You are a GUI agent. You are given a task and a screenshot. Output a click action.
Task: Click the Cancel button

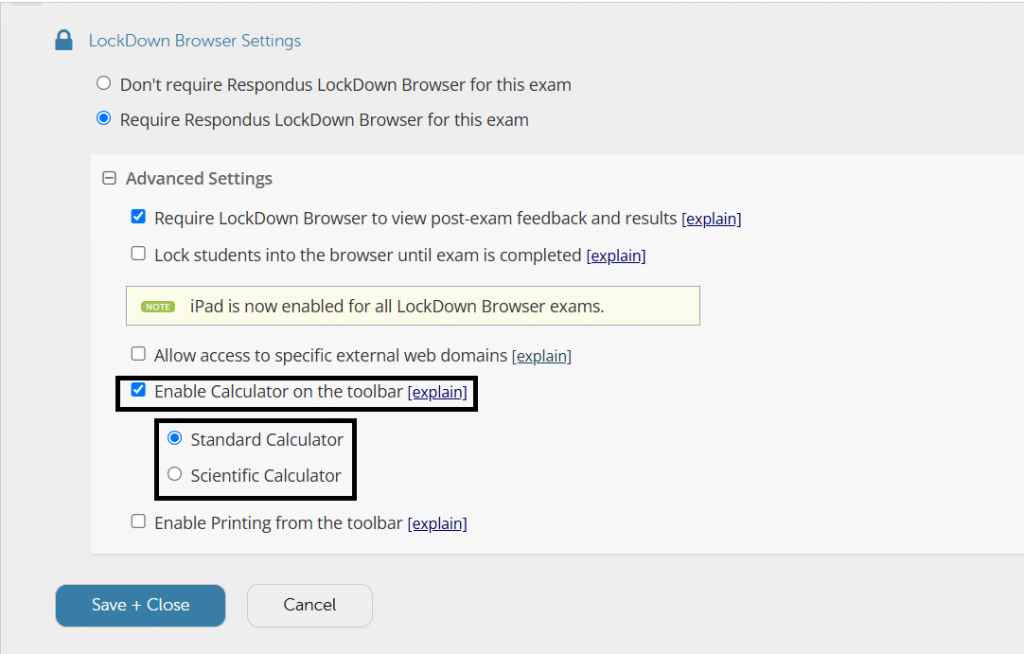point(309,605)
